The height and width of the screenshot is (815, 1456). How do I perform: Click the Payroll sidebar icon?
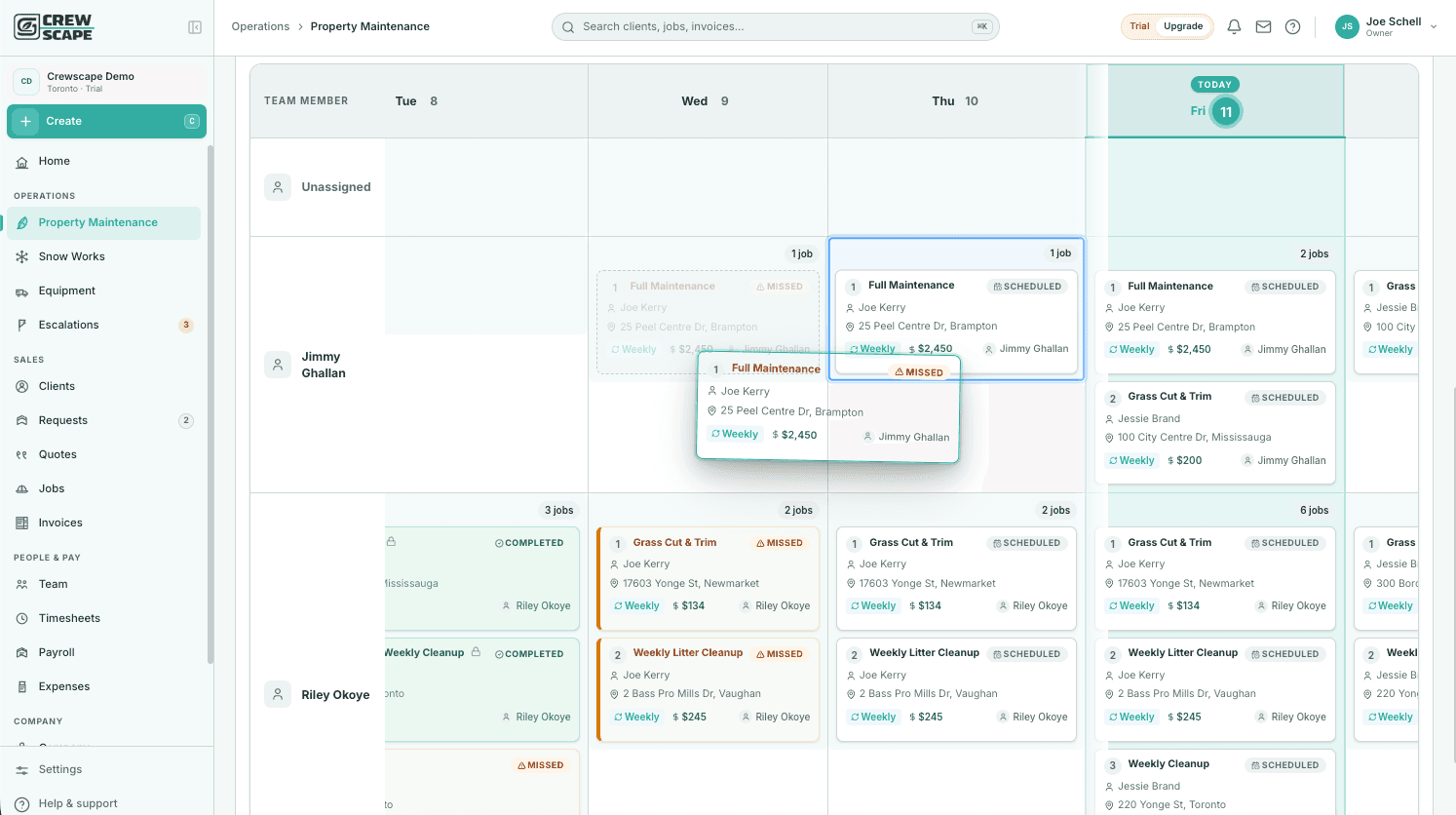pyautogui.click(x=21, y=652)
